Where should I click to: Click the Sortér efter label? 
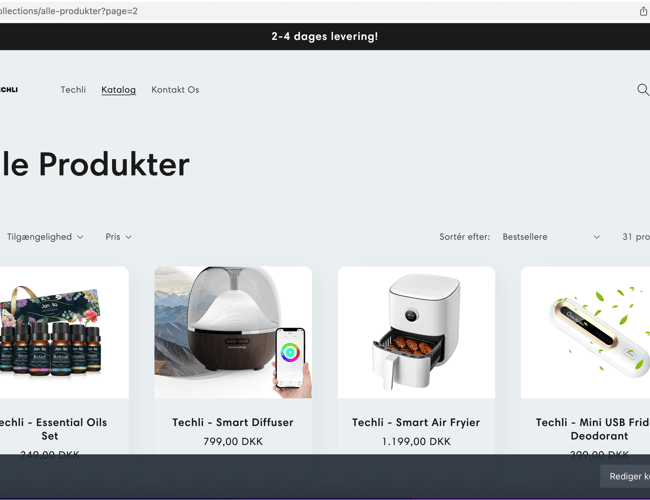tap(464, 237)
